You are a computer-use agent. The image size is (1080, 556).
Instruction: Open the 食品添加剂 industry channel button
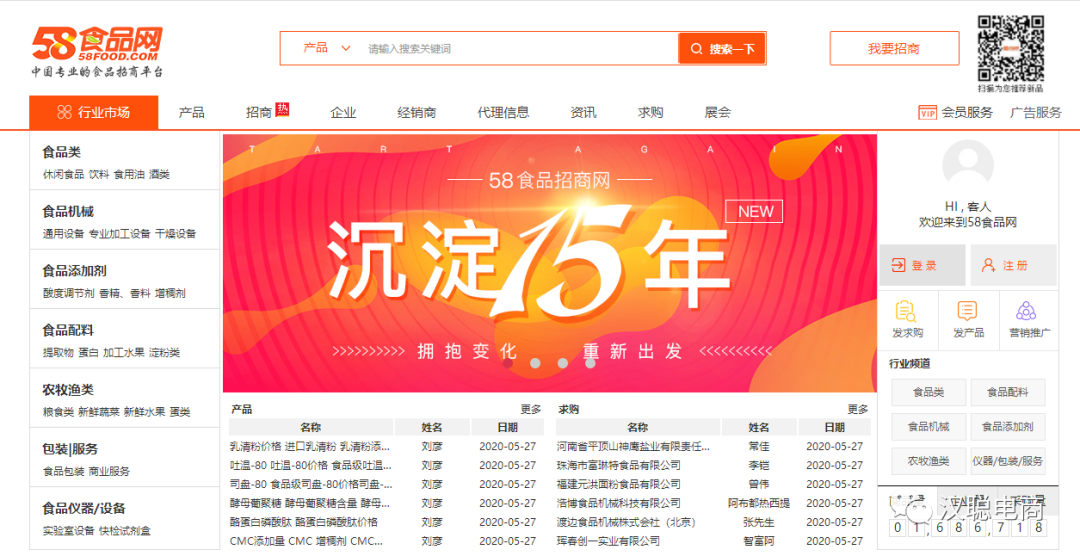pos(1008,426)
